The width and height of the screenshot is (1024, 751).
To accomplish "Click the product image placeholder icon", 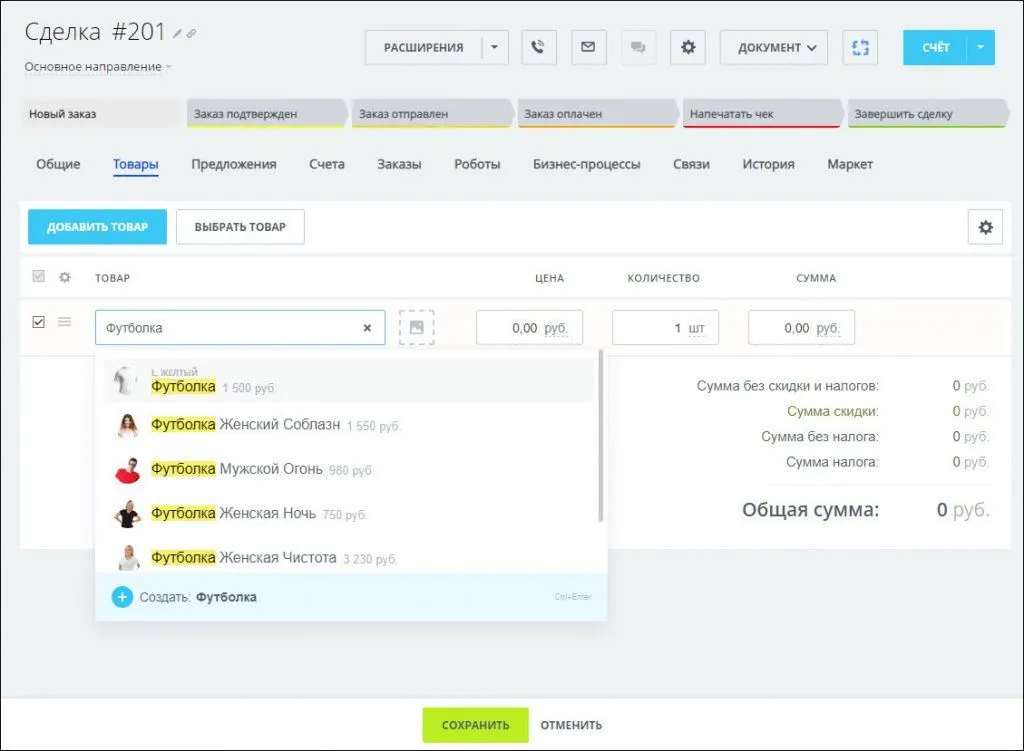I will click(x=416, y=327).
